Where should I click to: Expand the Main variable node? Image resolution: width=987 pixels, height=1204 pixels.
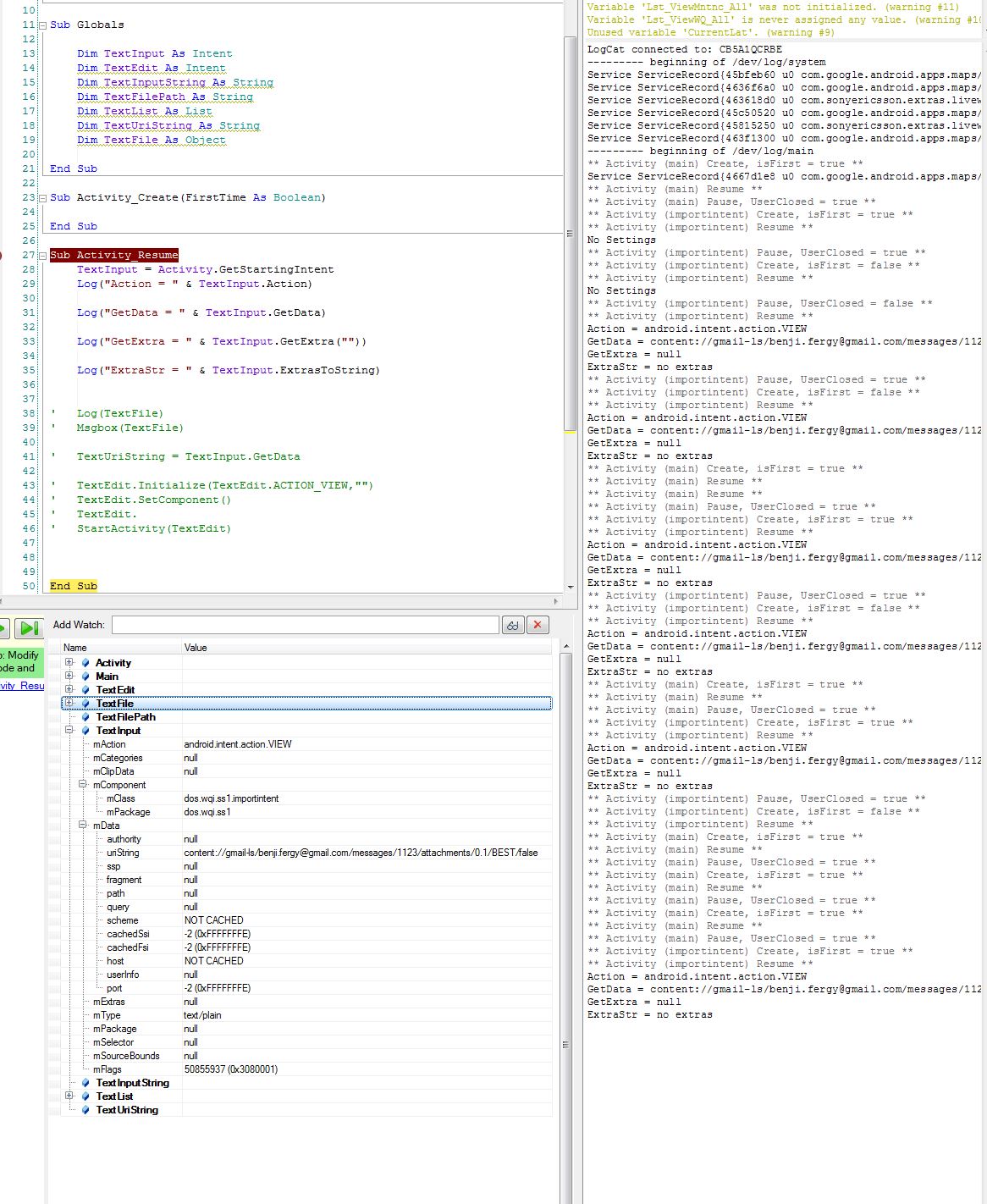point(69,676)
